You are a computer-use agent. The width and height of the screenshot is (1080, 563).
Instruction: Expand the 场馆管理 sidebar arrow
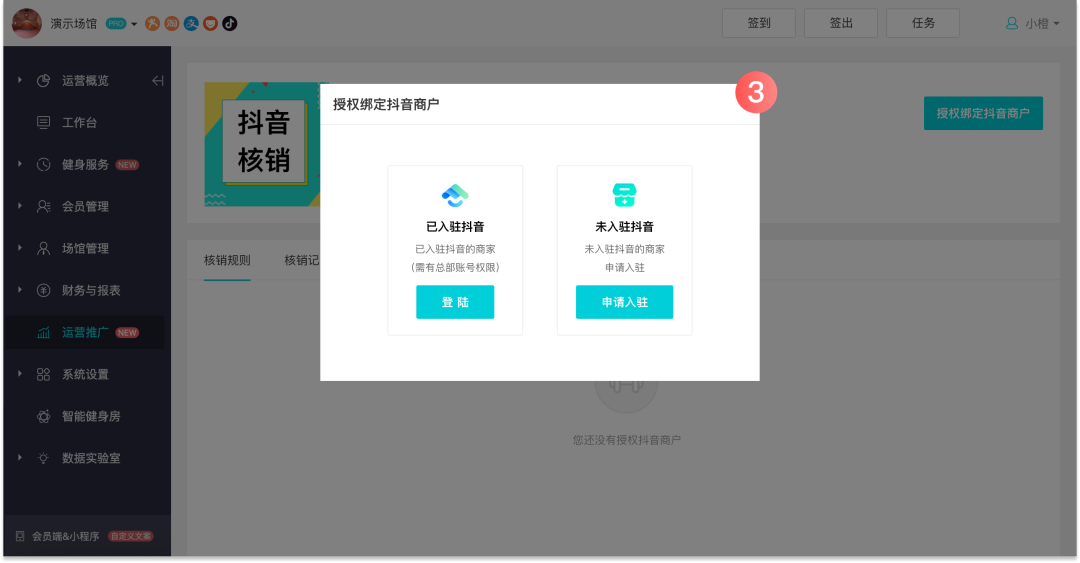coord(19,248)
